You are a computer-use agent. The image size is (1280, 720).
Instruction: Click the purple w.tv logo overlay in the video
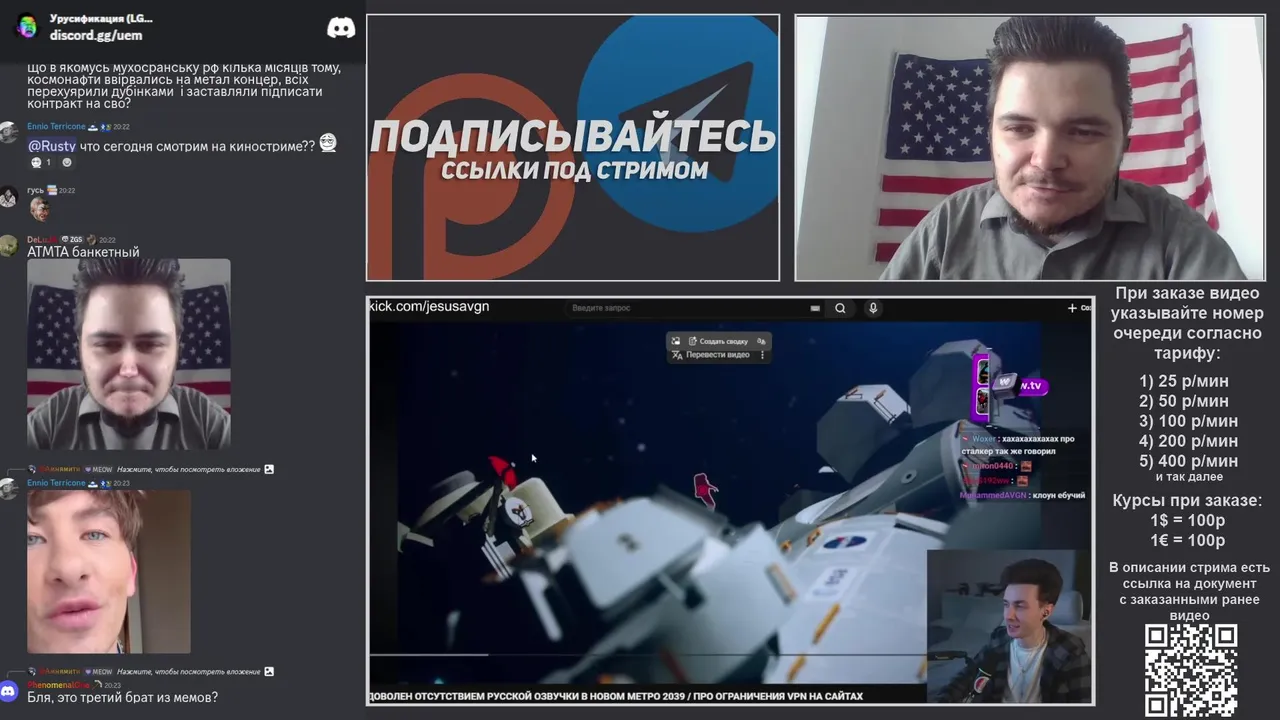pyautogui.click(x=1019, y=385)
